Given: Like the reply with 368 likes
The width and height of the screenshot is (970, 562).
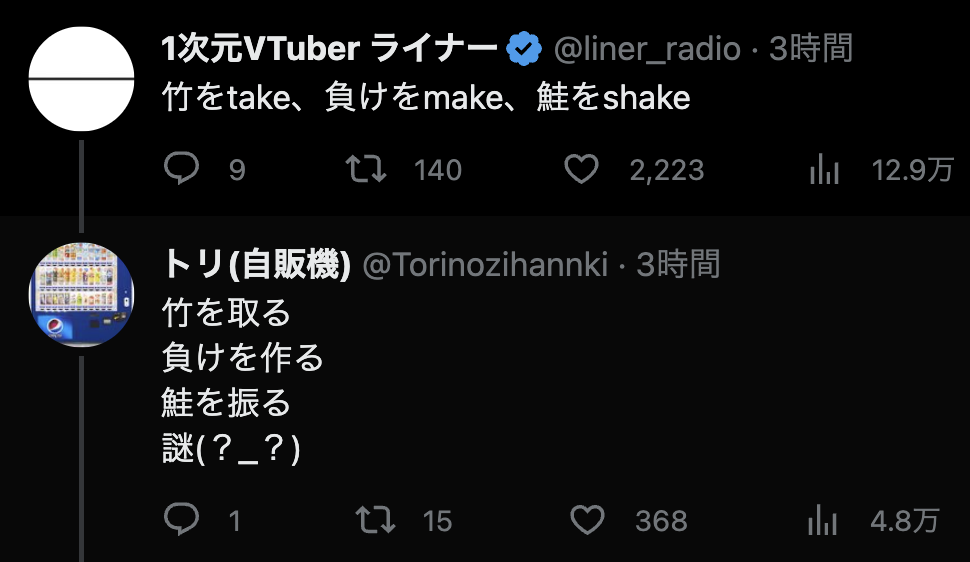Looking at the screenshot, I should coord(587,520).
